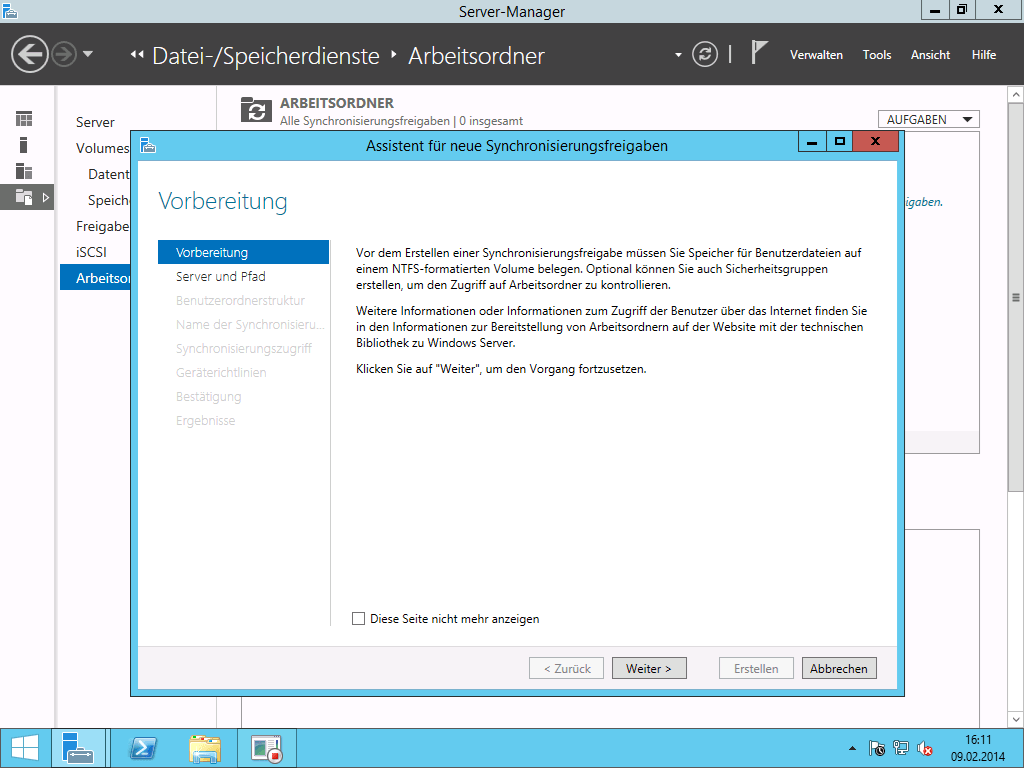Select the Vorbereitung wizard step

pyautogui.click(x=243, y=252)
